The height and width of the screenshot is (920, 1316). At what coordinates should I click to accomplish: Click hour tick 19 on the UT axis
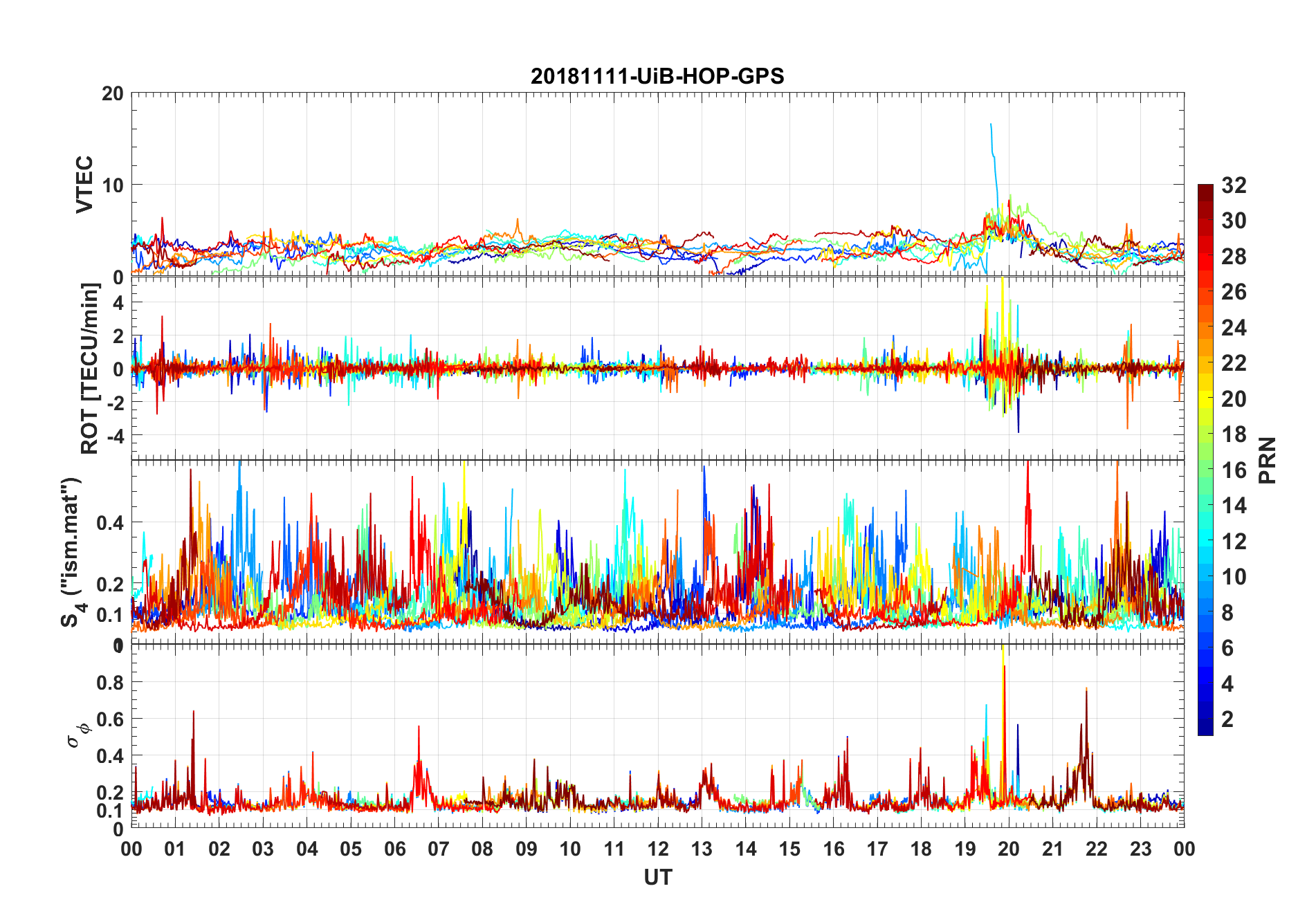[x=965, y=849]
